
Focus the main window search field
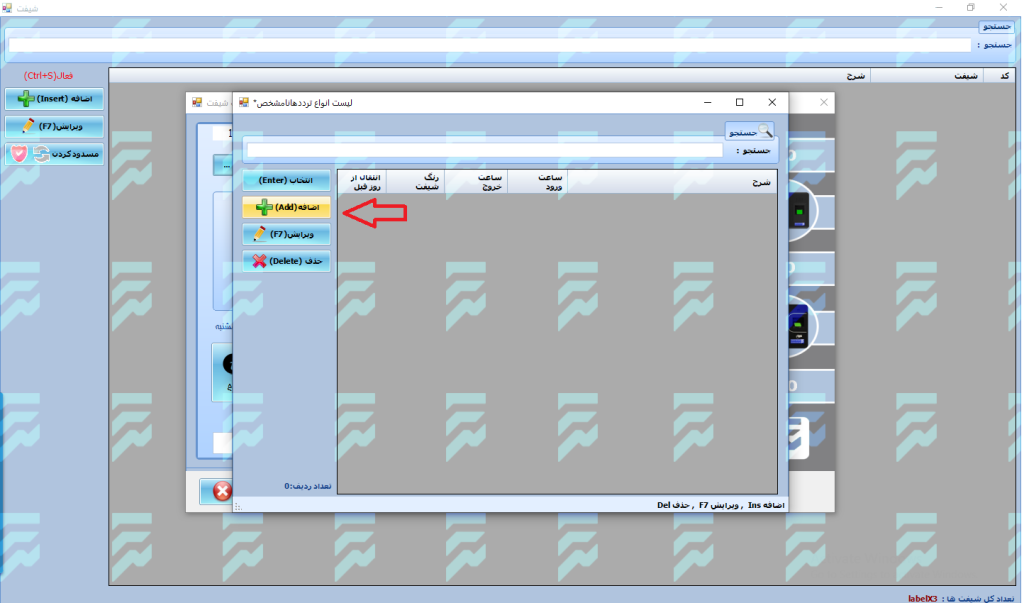click(x=489, y=45)
